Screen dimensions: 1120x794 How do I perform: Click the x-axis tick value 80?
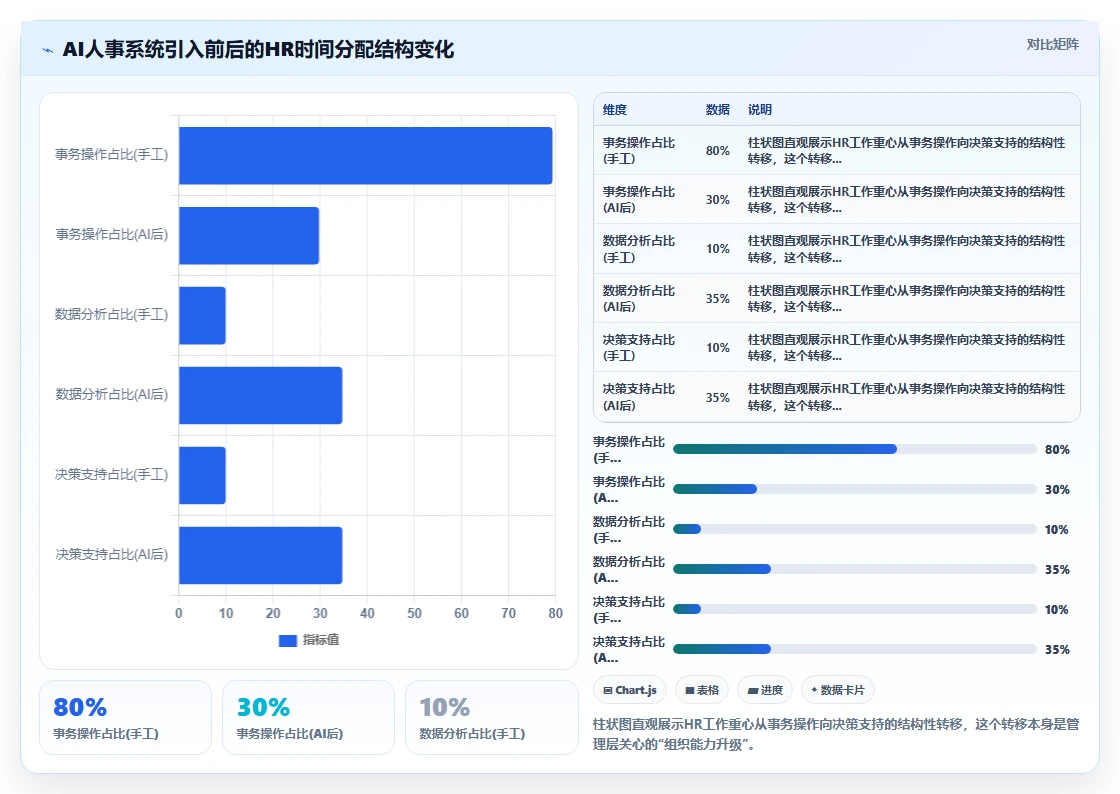point(556,613)
